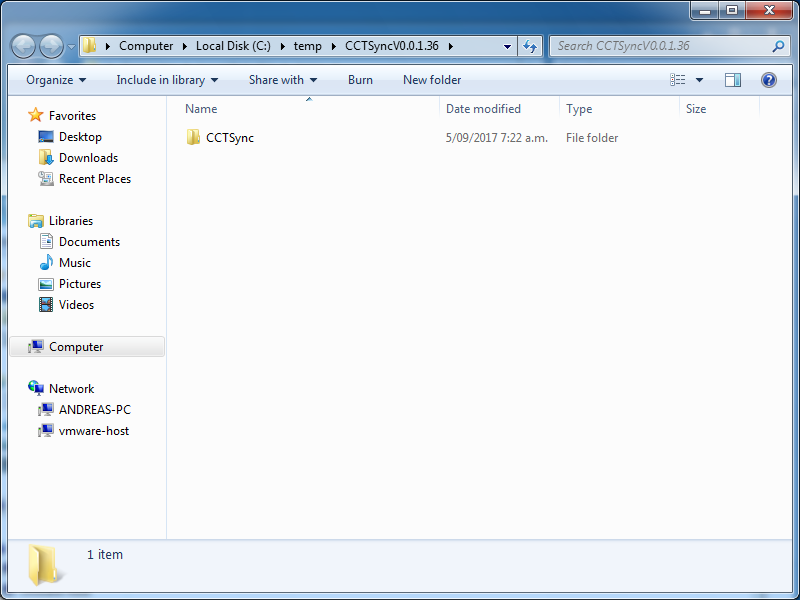Click the Downloads folder icon

[x=46, y=157]
